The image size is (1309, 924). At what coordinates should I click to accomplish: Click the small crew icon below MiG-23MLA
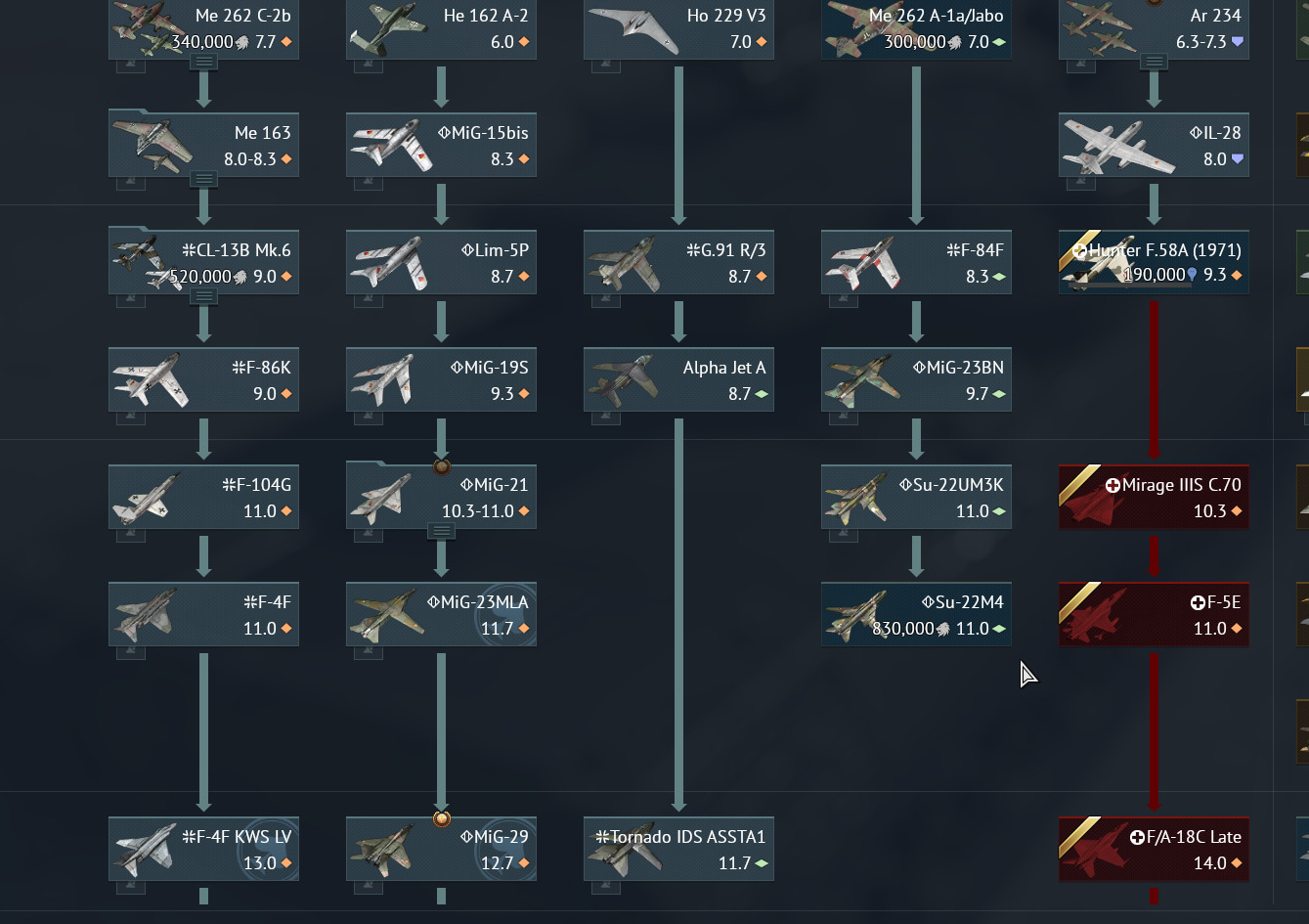(x=369, y=652)
